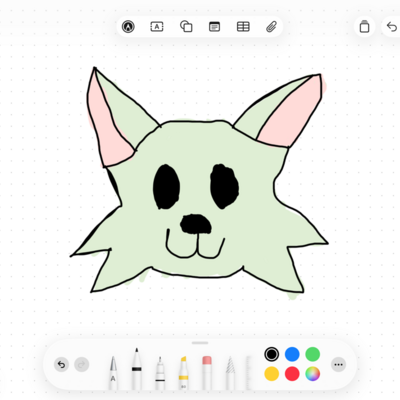Screen dimensions: 400x400
Task: Insert a text box
Action: (x=157, y=26)
